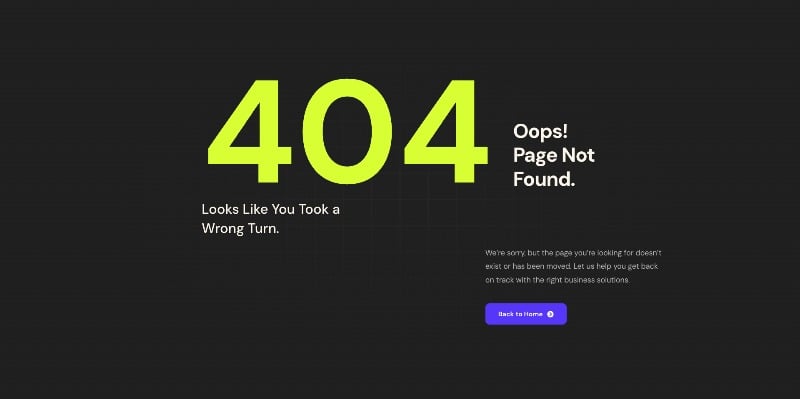Click "Looks Like You Took a" text line
Screen dimensions: 800x399
click(270, 209)
